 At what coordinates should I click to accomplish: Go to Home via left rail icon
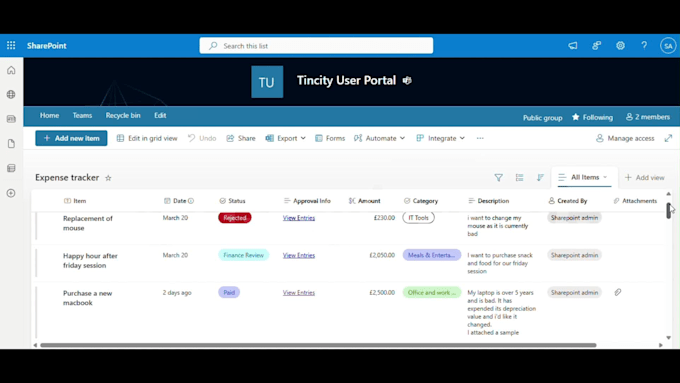coord(11,70)
